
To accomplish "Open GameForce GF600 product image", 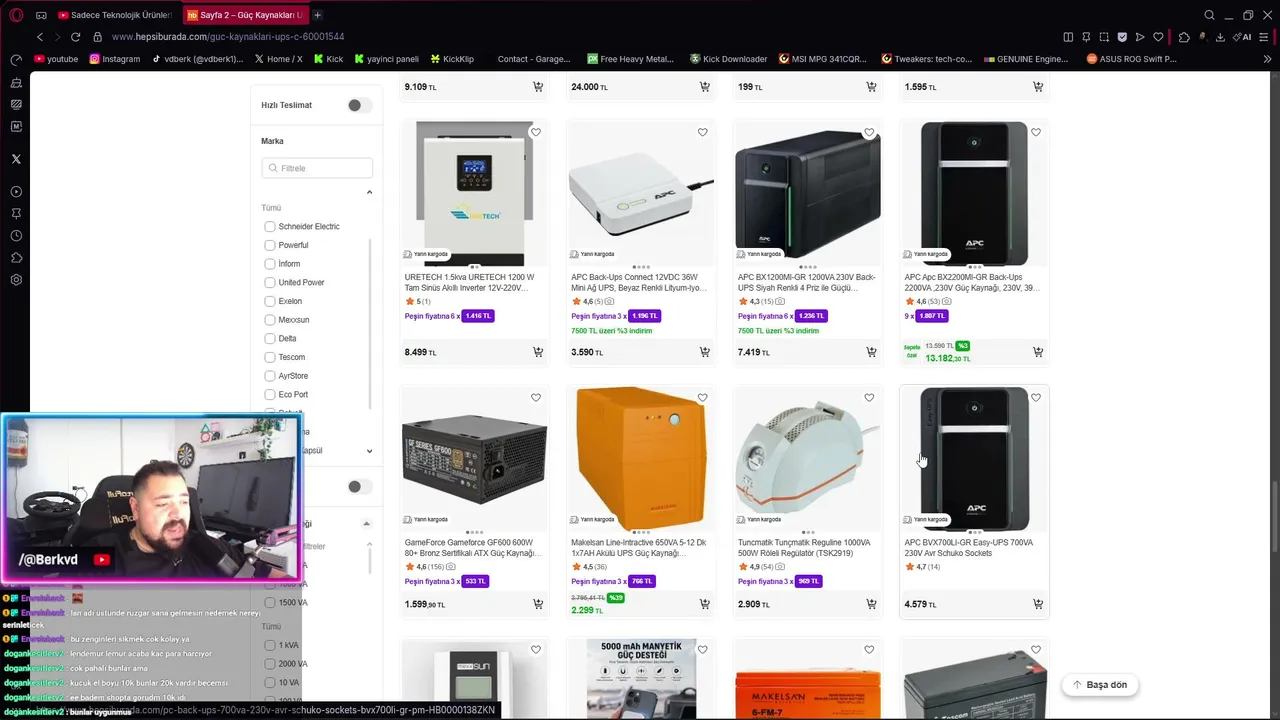I will coord(474,459).
